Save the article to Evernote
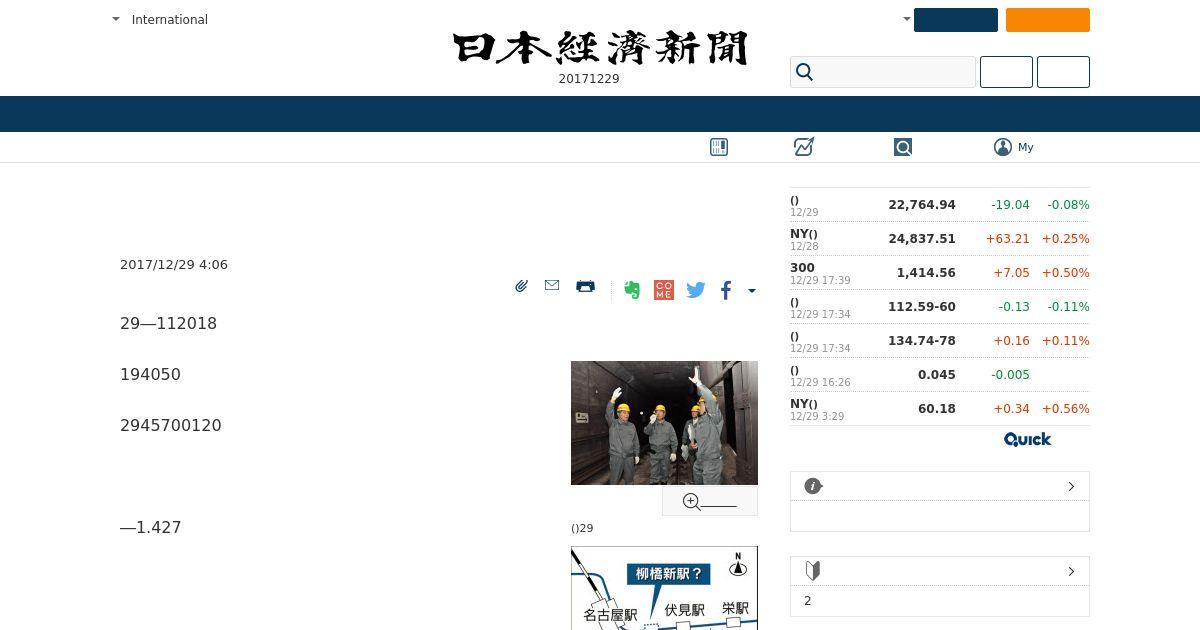Screen dimensions: 1200x630 click(x=632, y=290)
